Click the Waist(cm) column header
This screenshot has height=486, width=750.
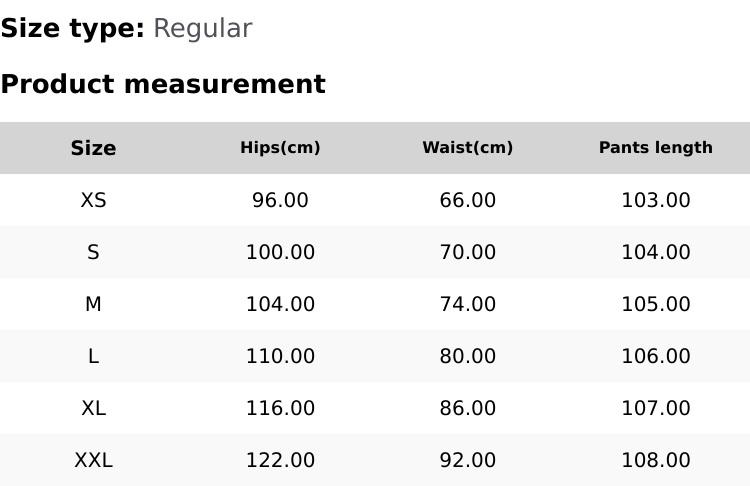click(467, 148)
